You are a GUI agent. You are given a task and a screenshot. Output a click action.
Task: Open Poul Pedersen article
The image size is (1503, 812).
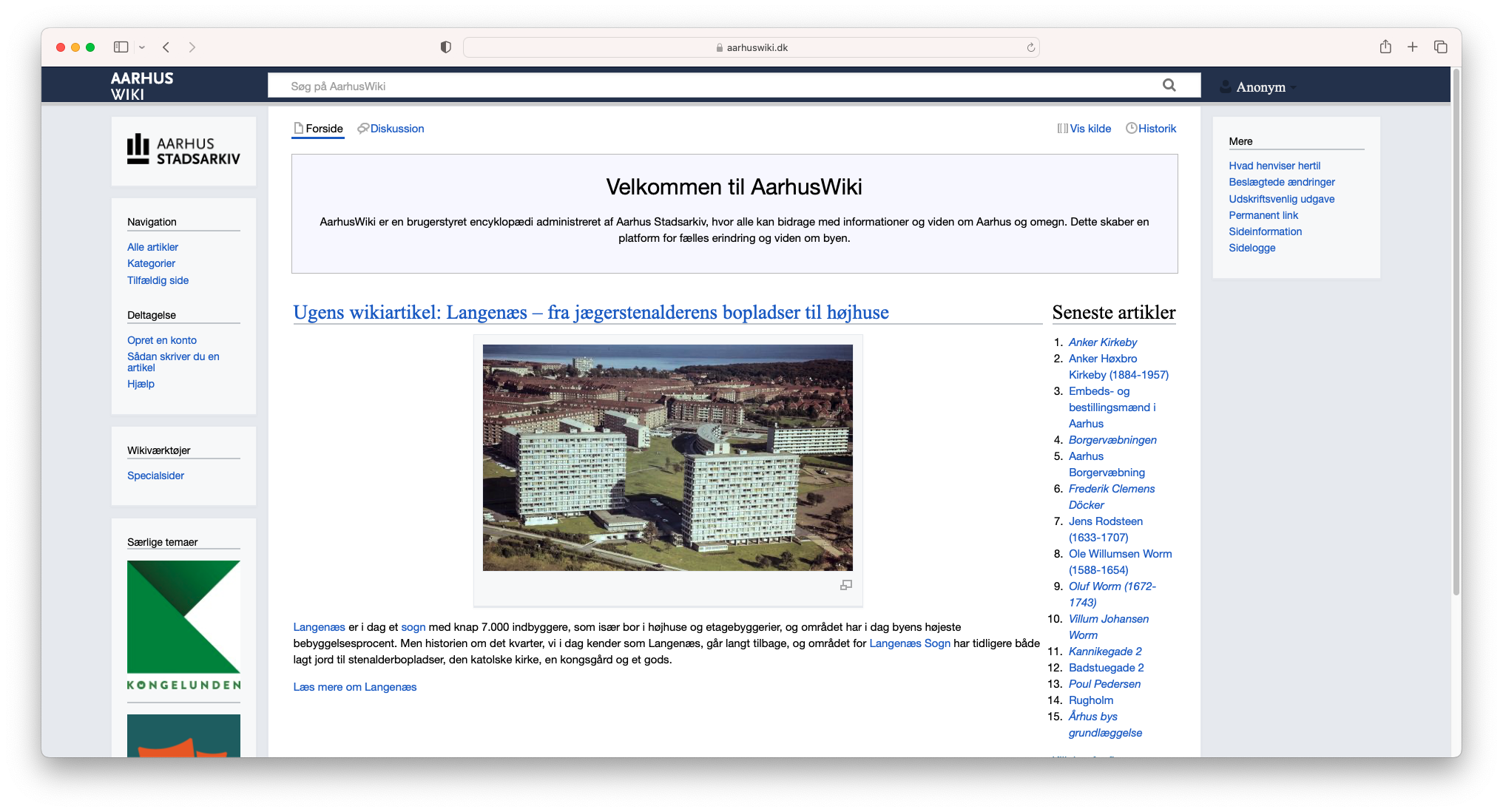tap(1104, 684)
